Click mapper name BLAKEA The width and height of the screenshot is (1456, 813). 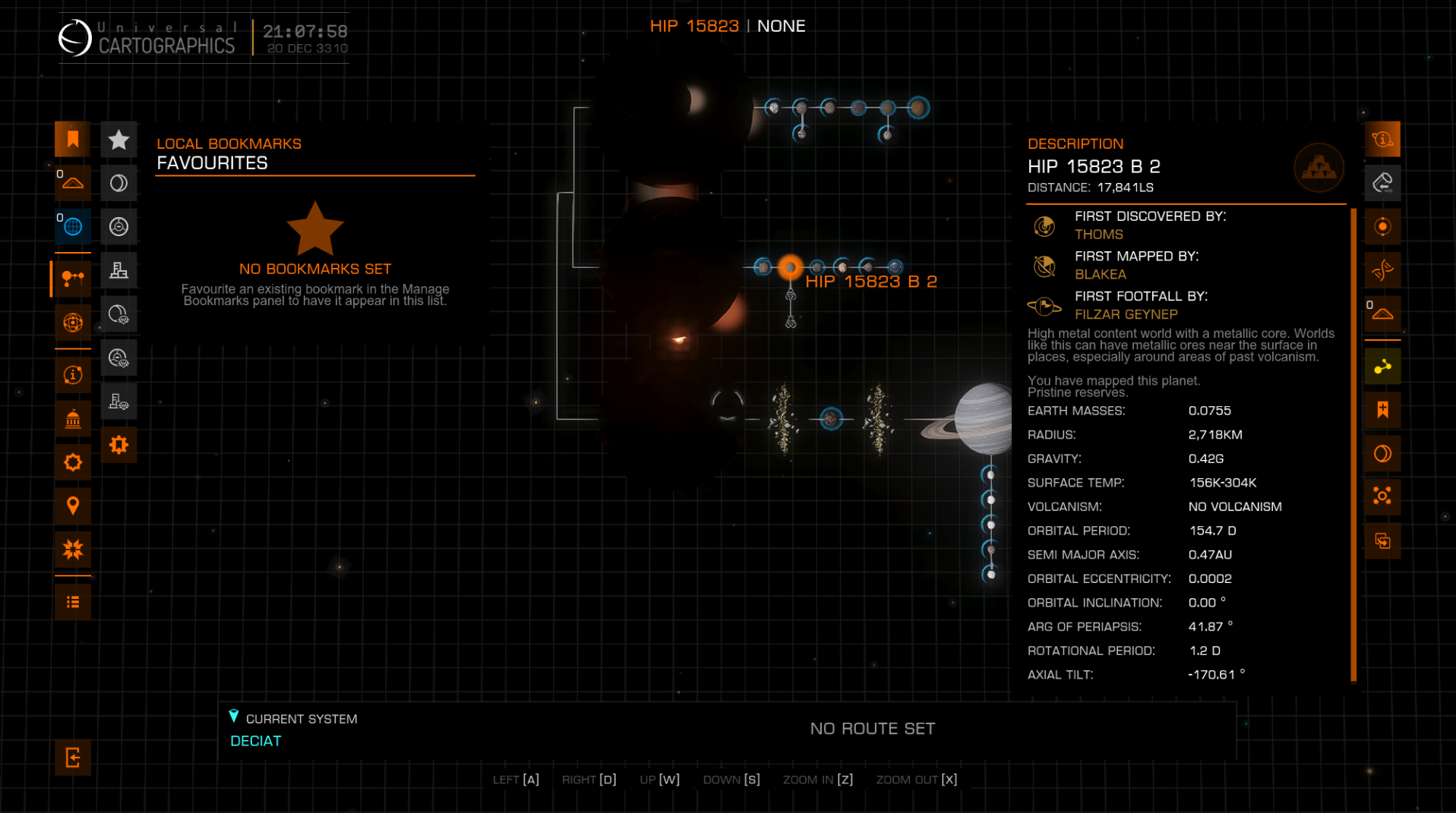tap(1101, 275)
